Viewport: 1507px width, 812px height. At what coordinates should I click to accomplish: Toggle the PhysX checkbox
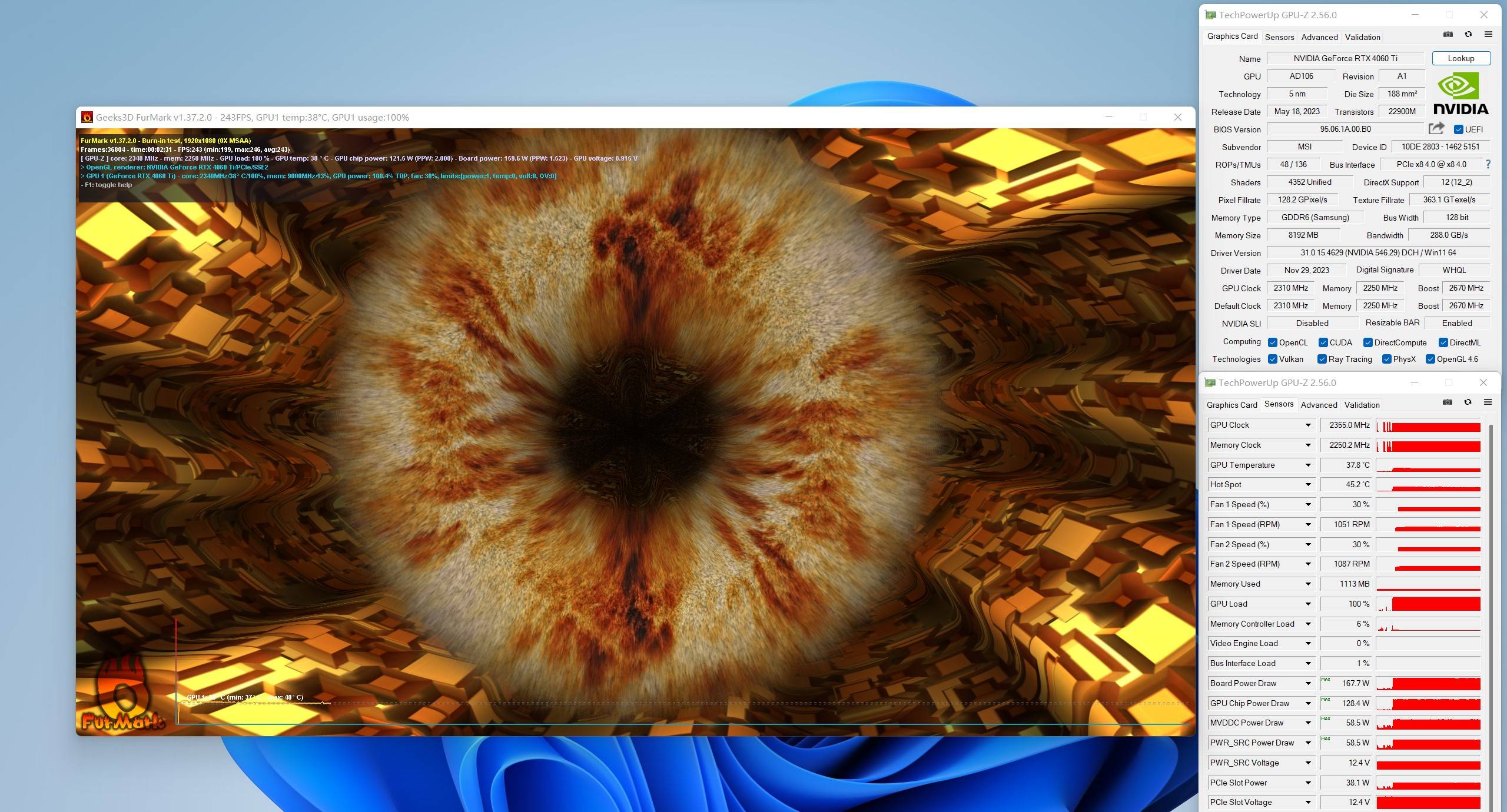point(1387,359)
